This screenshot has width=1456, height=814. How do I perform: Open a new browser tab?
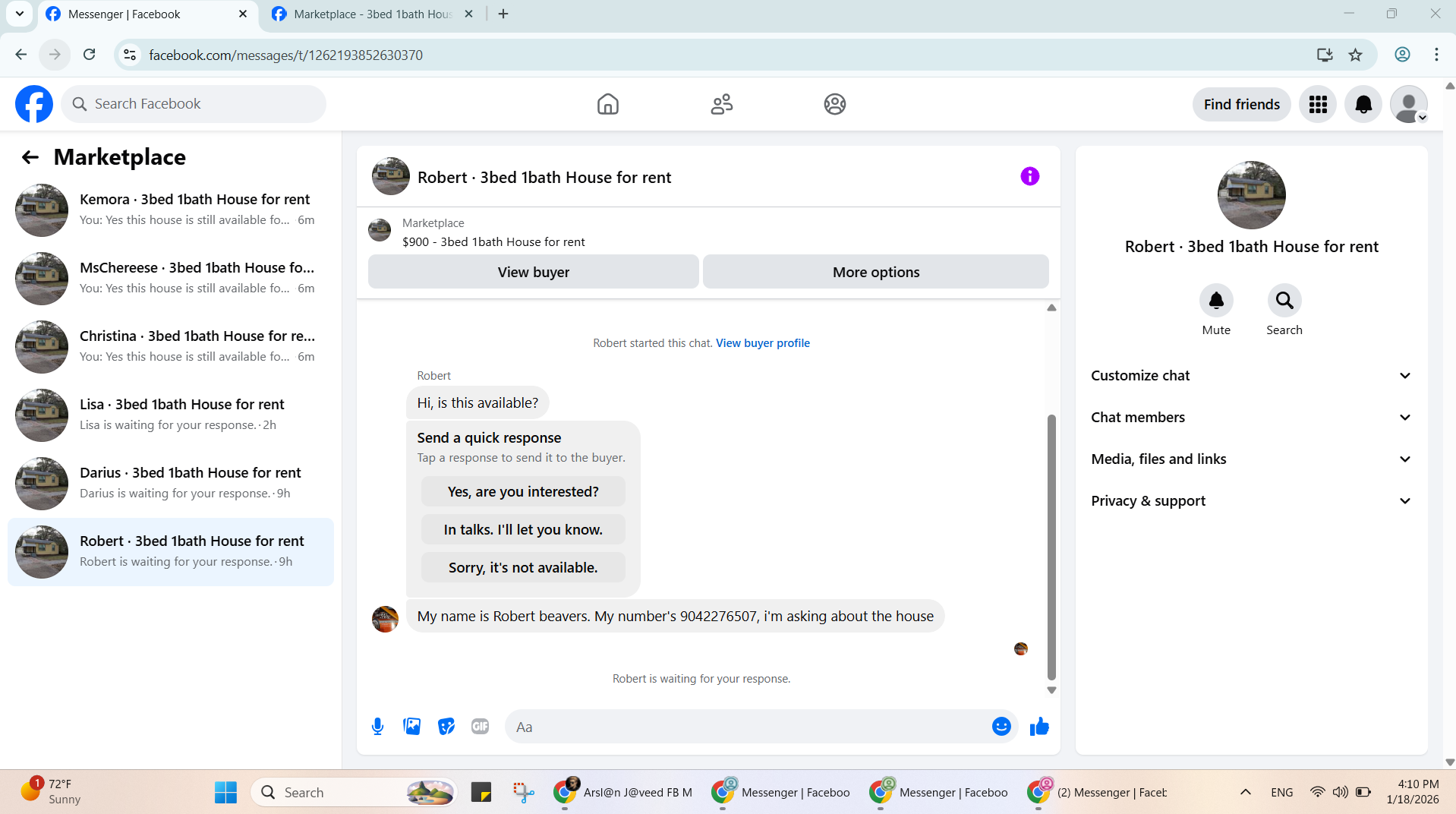tap(503, 14)
